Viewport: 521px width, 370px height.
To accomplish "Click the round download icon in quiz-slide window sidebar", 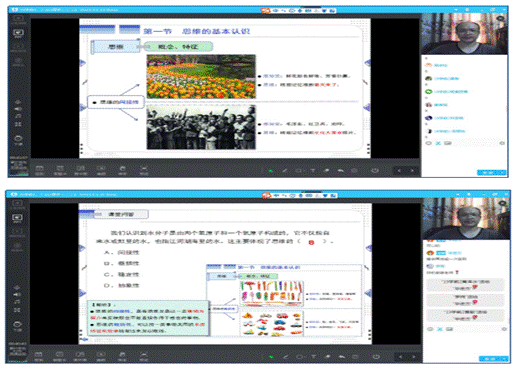I will coord(17,325).
